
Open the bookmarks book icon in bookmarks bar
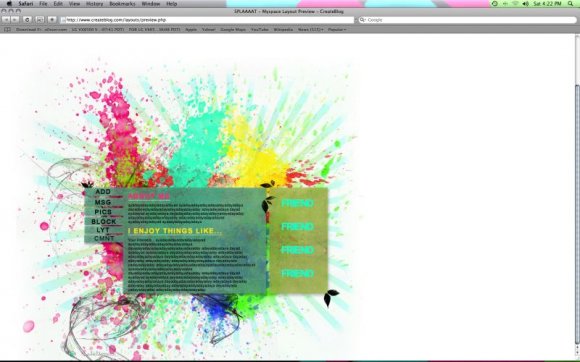point(7,30)
